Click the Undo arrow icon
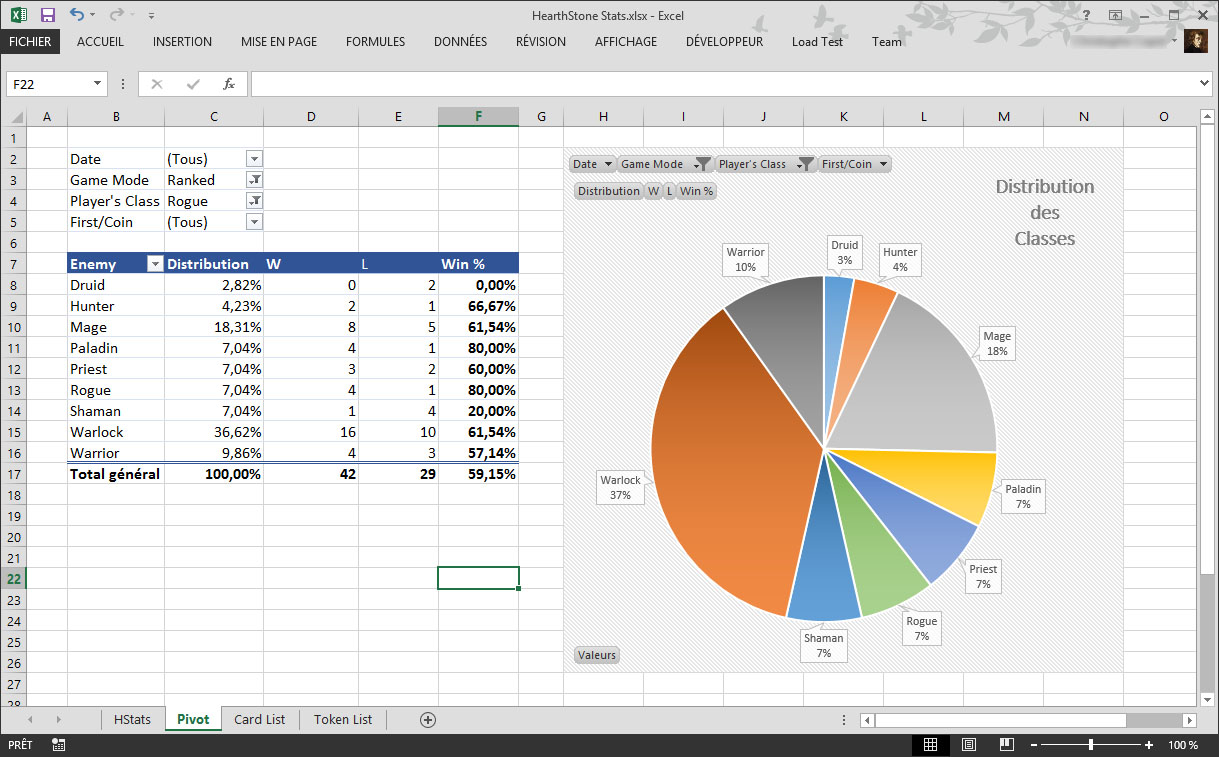Screen dimensions: 1219x757 click(x=77, y=15)
